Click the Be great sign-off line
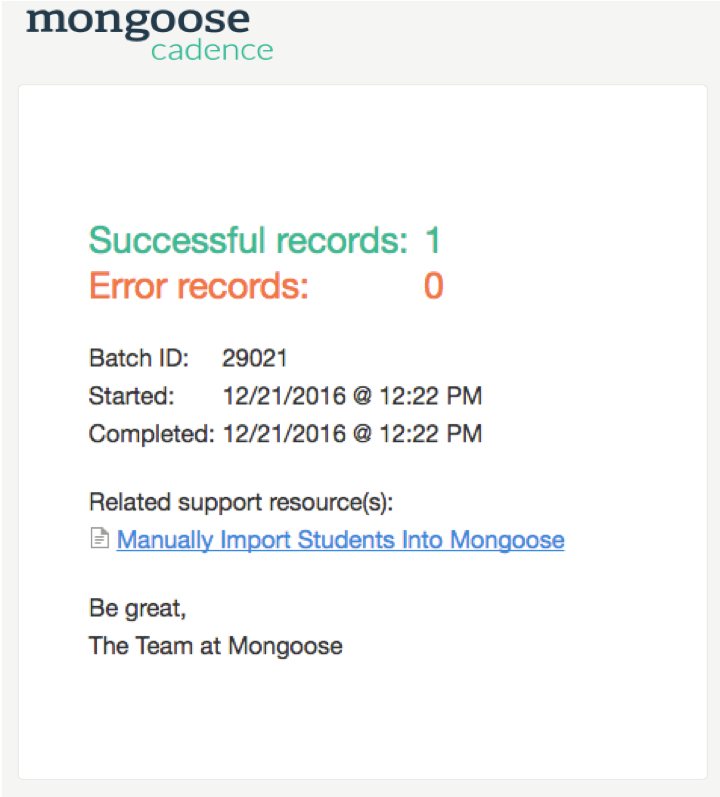720x797 pixels. pos(137,608)
